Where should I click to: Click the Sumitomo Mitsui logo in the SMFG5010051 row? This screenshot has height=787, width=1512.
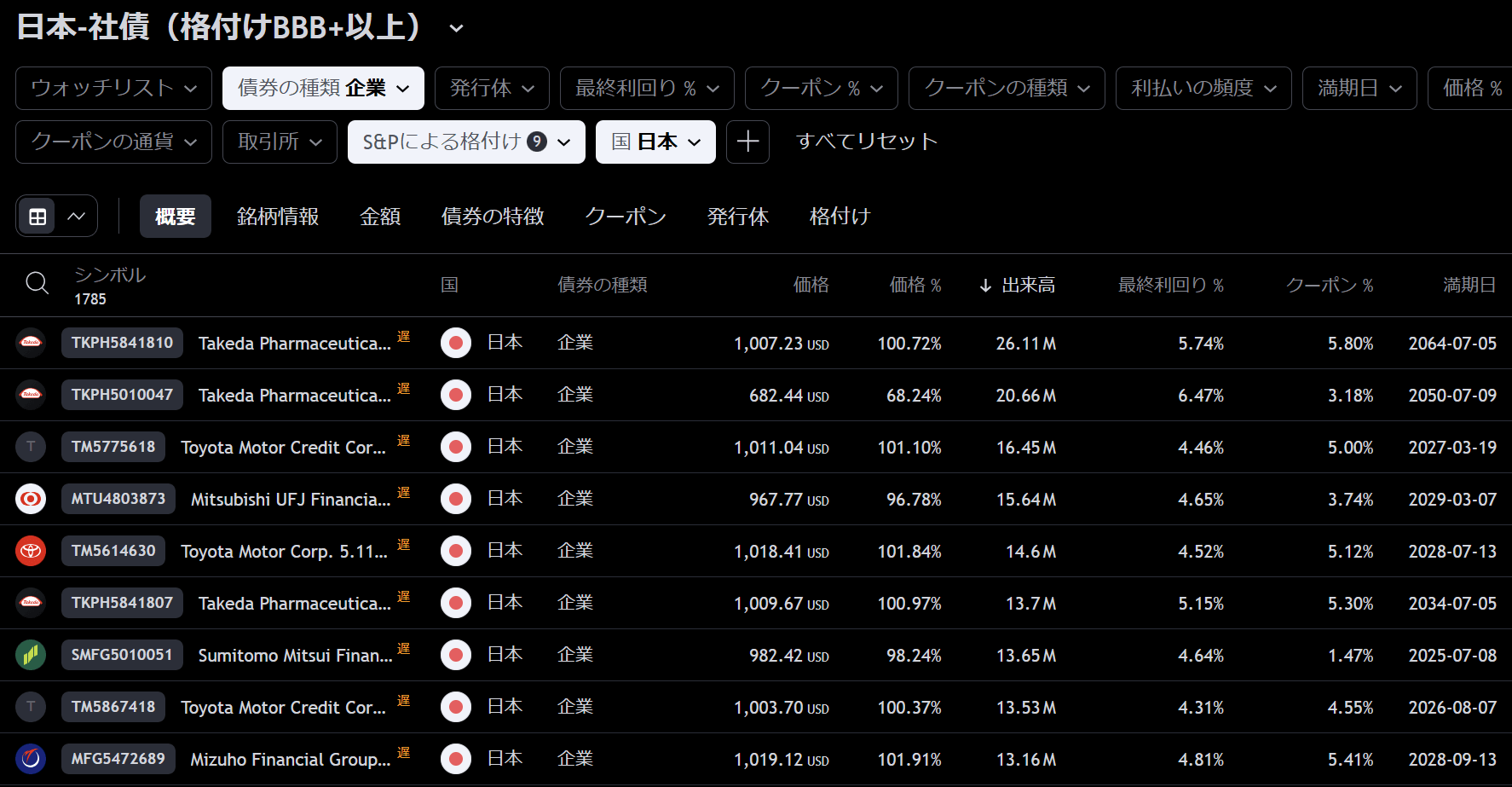click(31, 655)
